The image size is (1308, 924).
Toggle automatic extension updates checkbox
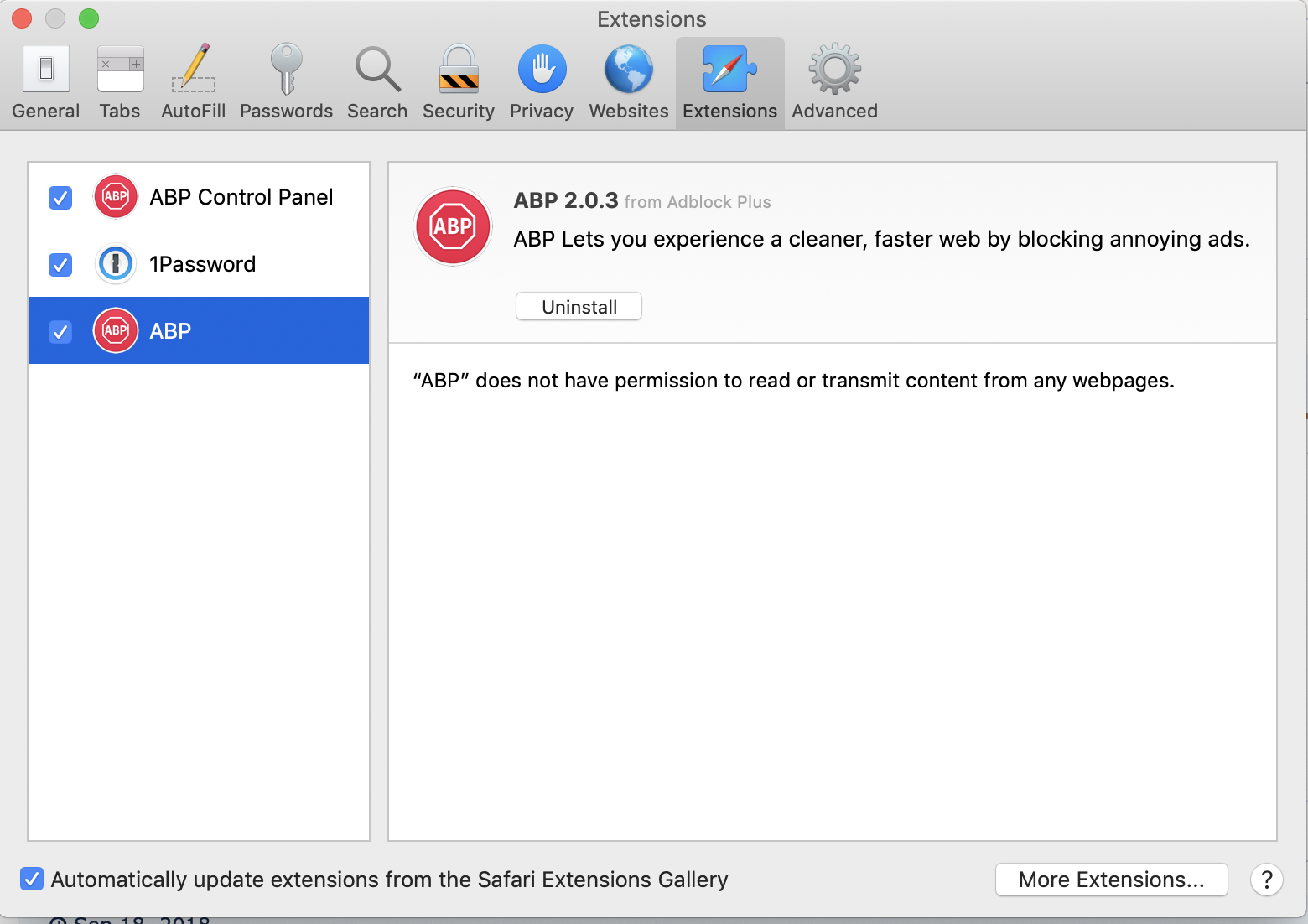32,879
